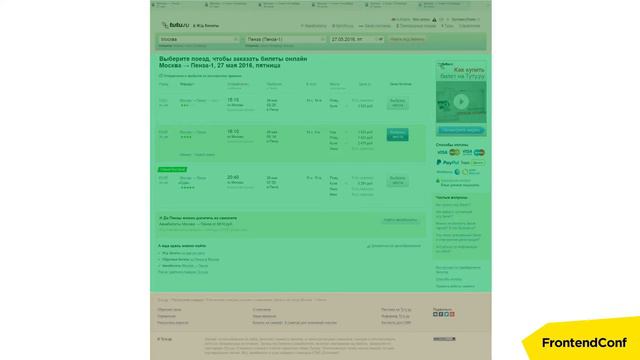Open the VK social icon in footer
Screen dimensions: 640x360
pos(435,314)
